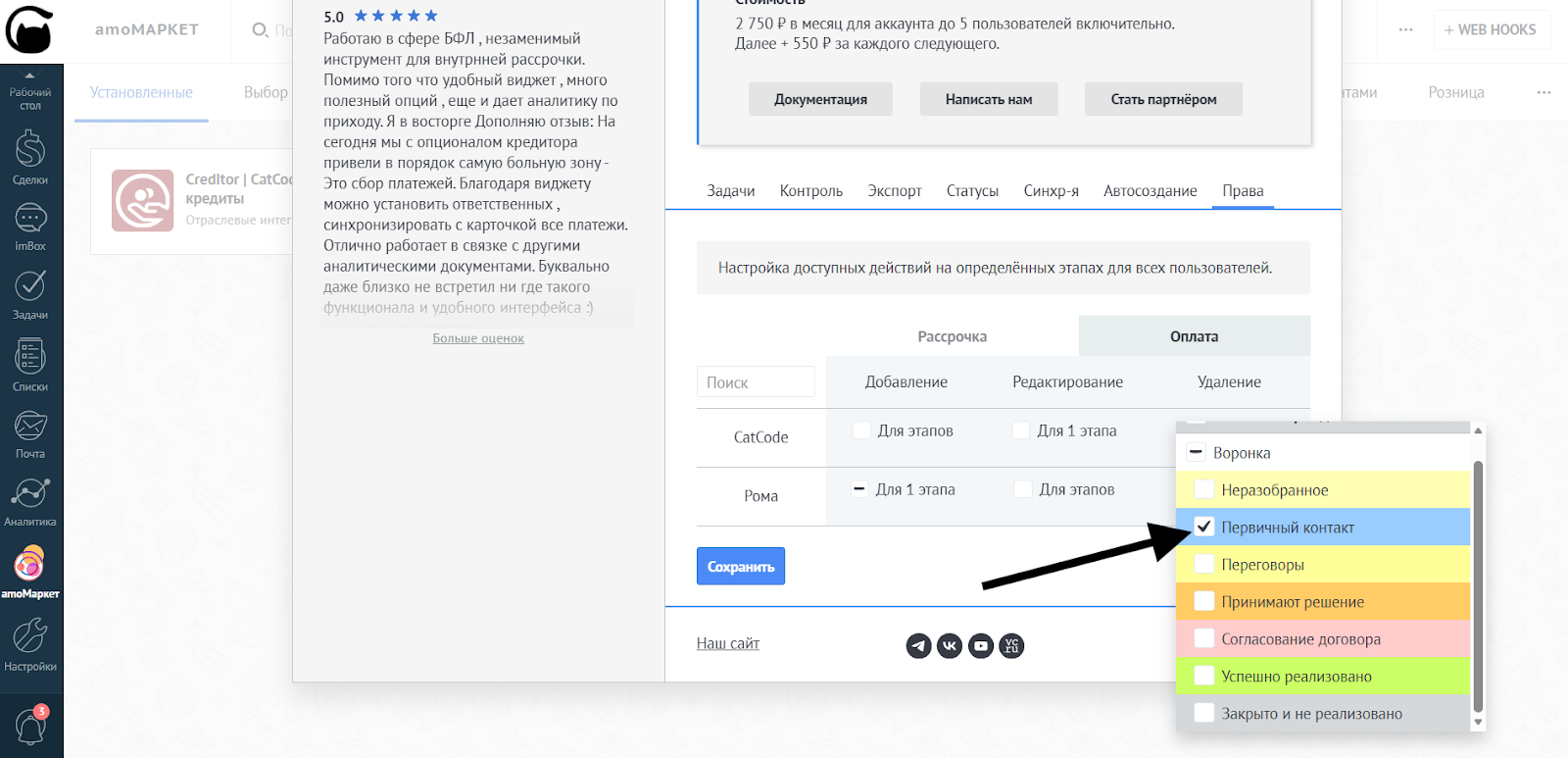The width and height of the screenshot is (1568, 758).
Task: Check the Переговоры stage checkbox
Action: pos(1204,565)
